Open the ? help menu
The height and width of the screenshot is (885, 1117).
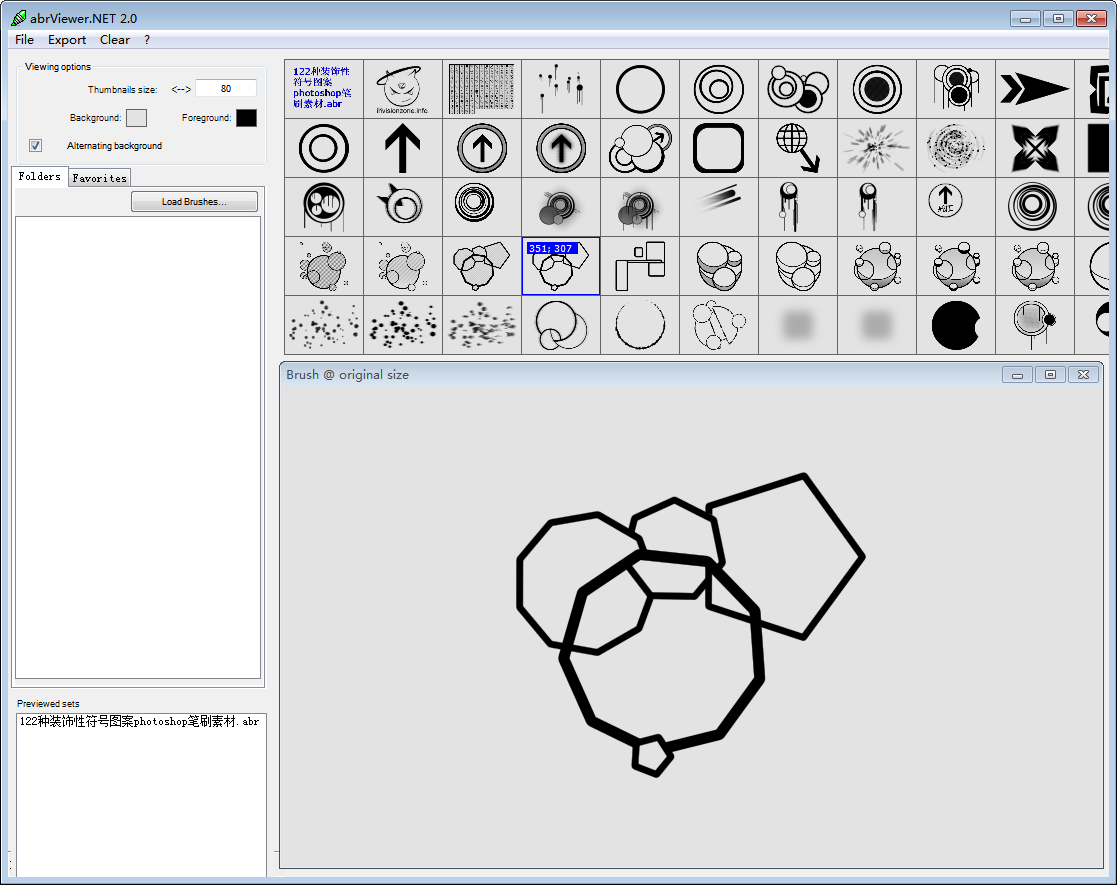point(147,40)
